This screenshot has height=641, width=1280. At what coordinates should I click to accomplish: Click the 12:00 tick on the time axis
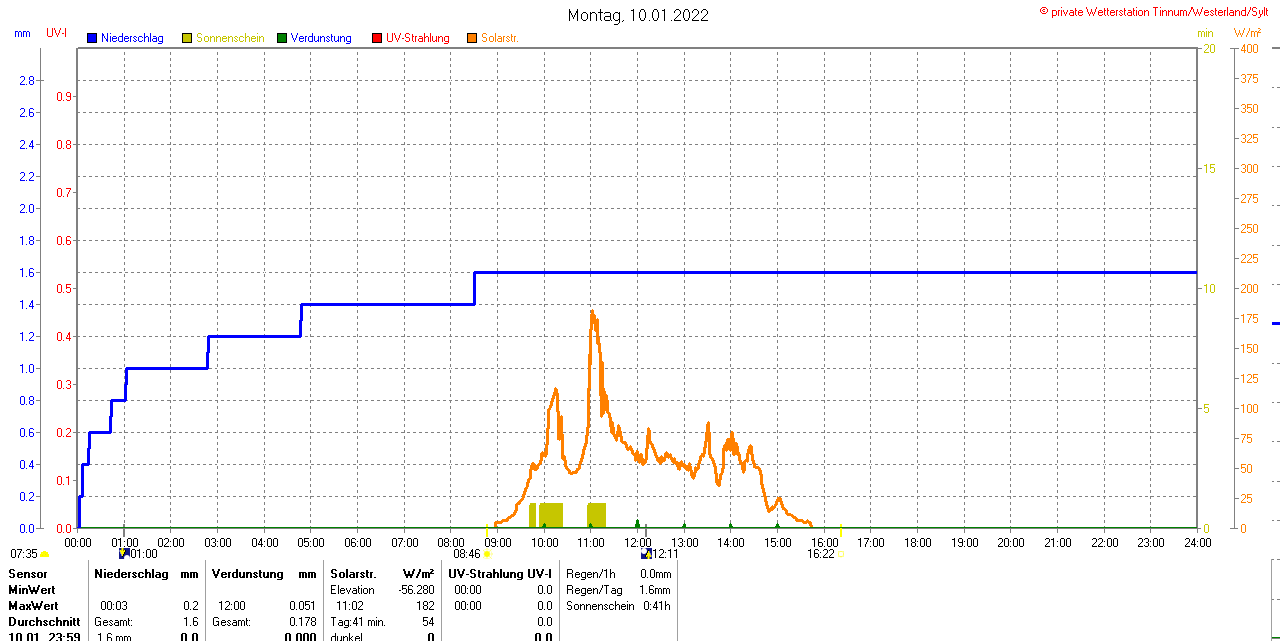638,542
